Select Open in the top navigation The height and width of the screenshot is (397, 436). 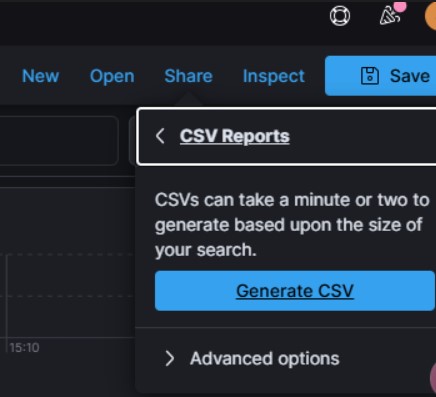pyautogui.click(x=112, y=76)
